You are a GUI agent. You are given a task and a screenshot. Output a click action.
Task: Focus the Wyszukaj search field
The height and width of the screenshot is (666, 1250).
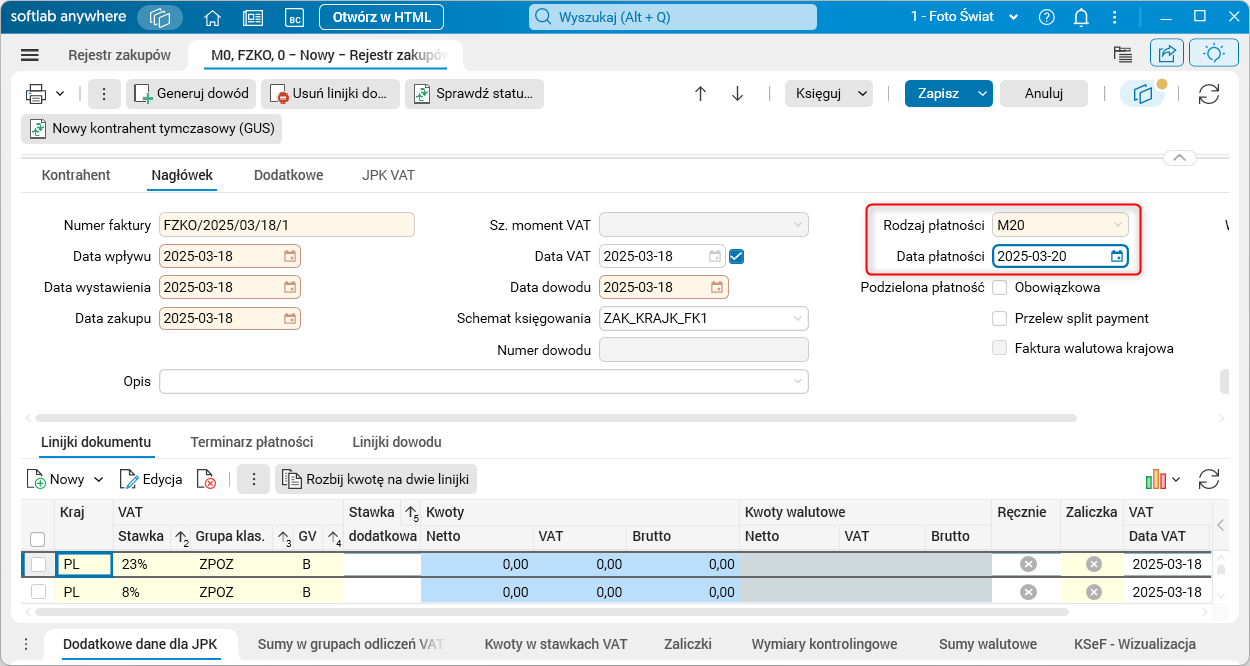673,17
